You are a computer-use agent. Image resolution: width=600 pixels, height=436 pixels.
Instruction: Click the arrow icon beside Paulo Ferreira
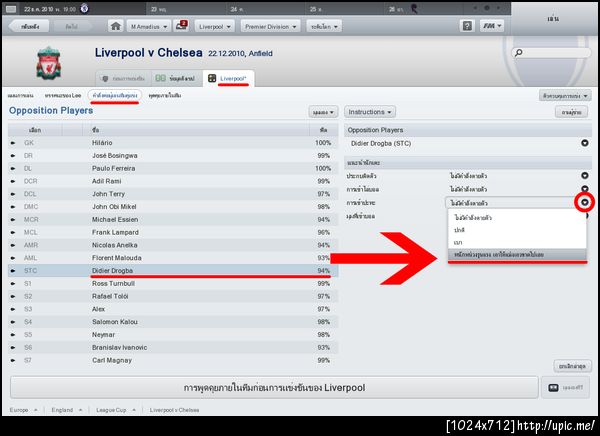click(x=13, y=168)
